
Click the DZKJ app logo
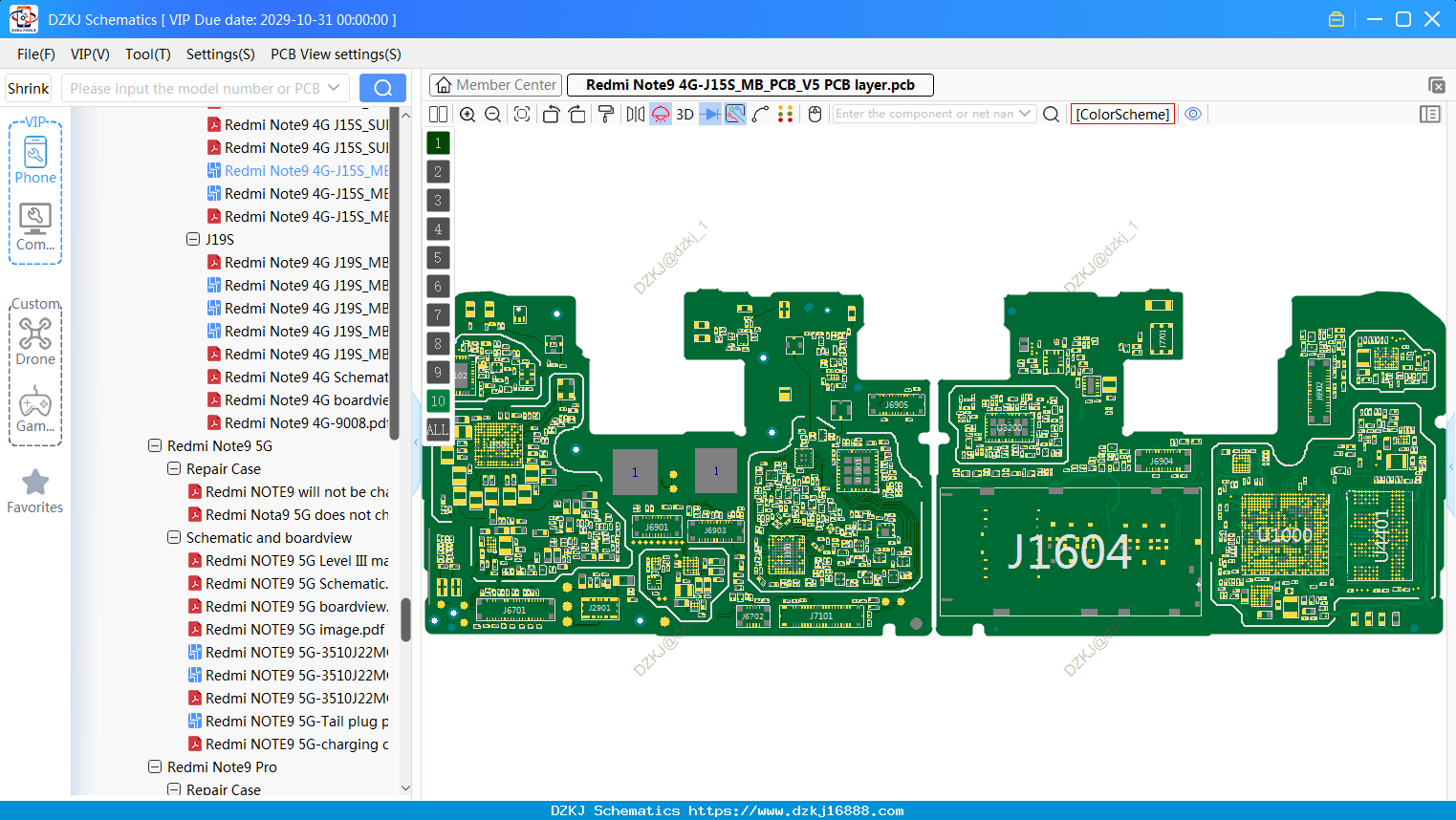(x=23, y=19)
